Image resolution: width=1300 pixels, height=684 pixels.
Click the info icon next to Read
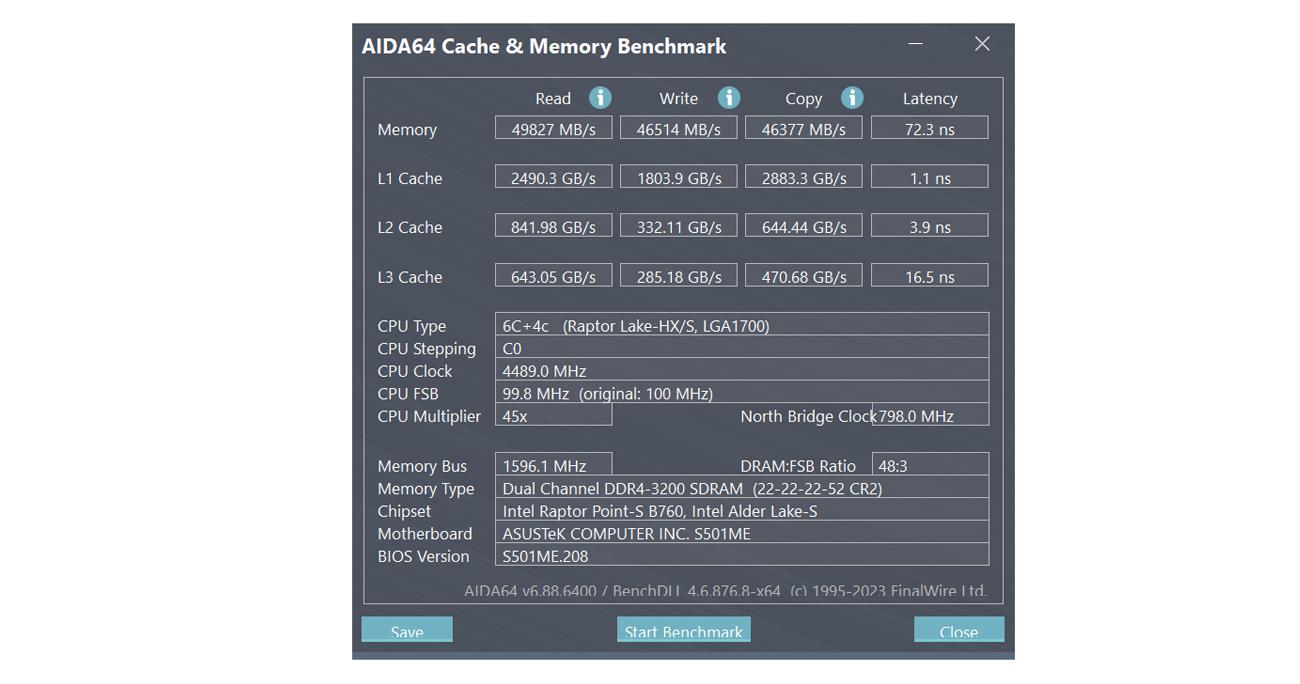(600, 98)
